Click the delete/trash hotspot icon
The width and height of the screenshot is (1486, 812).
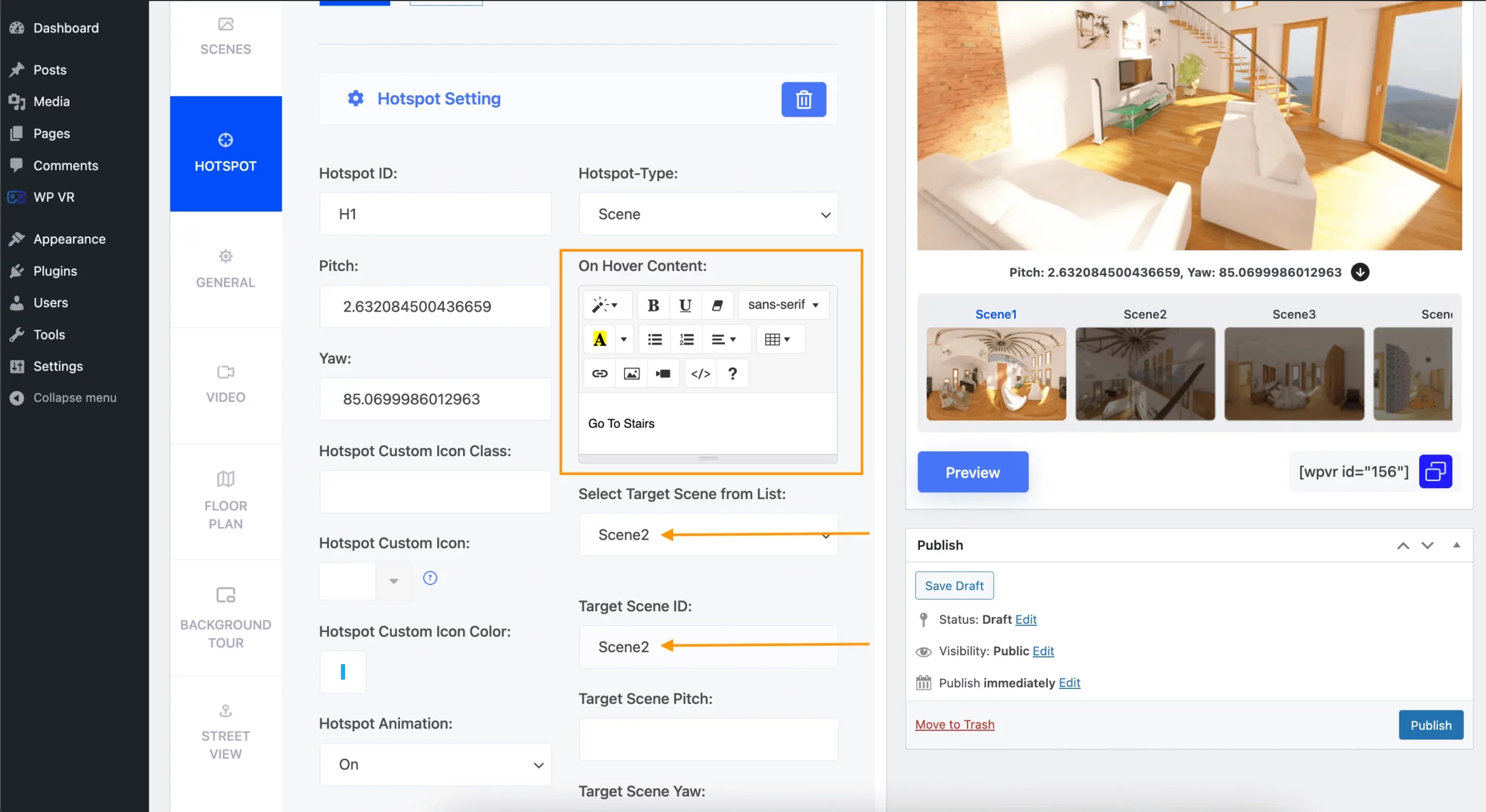804,99
